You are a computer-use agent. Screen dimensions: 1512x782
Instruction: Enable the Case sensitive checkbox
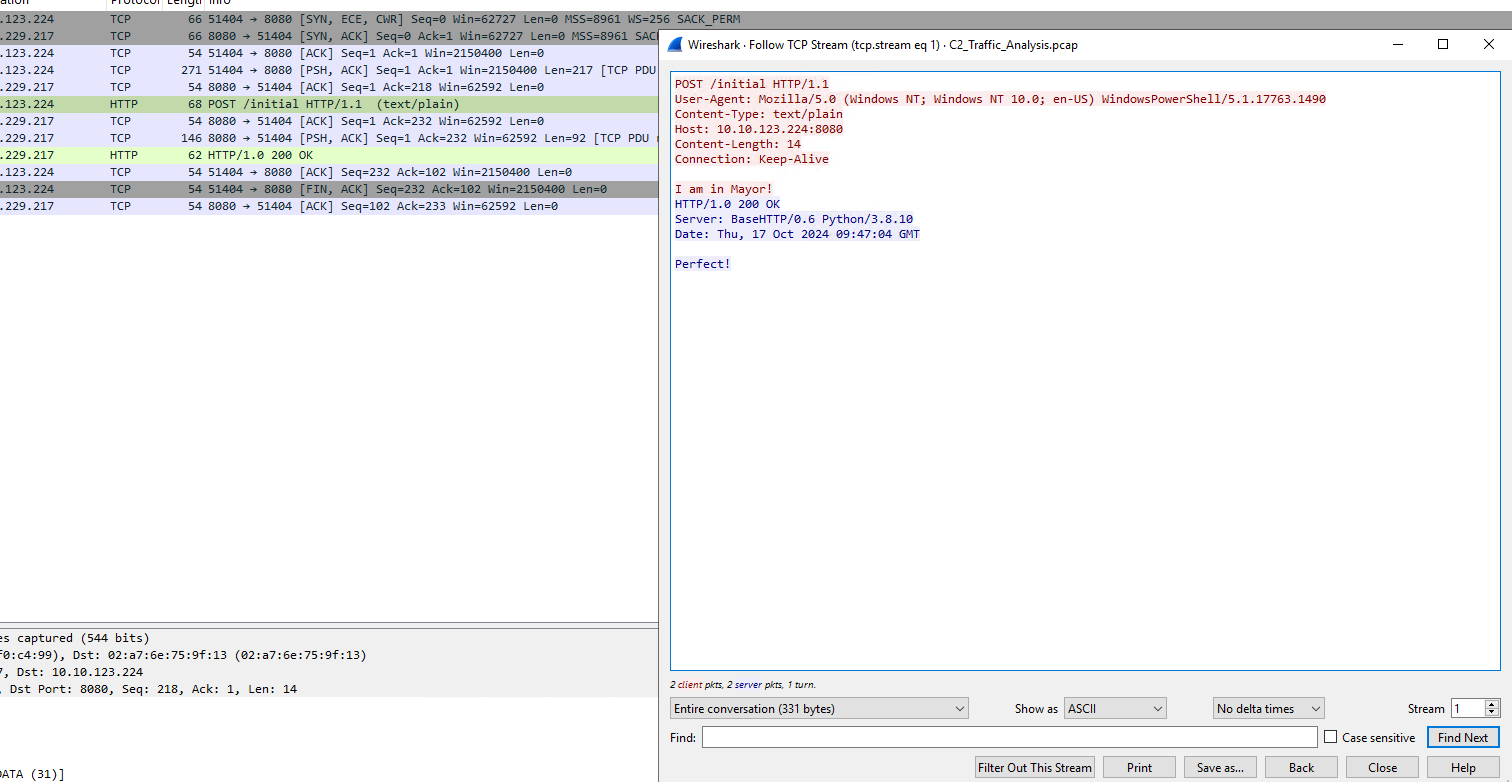coord(1330,738)
